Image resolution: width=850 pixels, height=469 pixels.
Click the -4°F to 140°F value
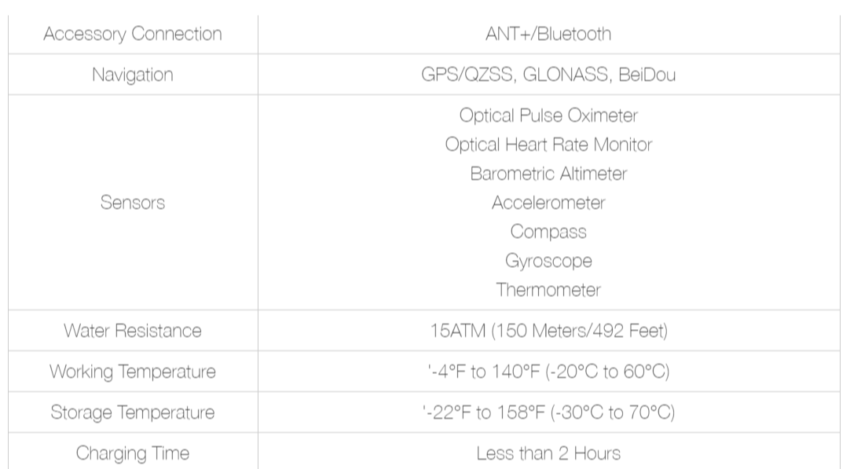click(548, 372)
